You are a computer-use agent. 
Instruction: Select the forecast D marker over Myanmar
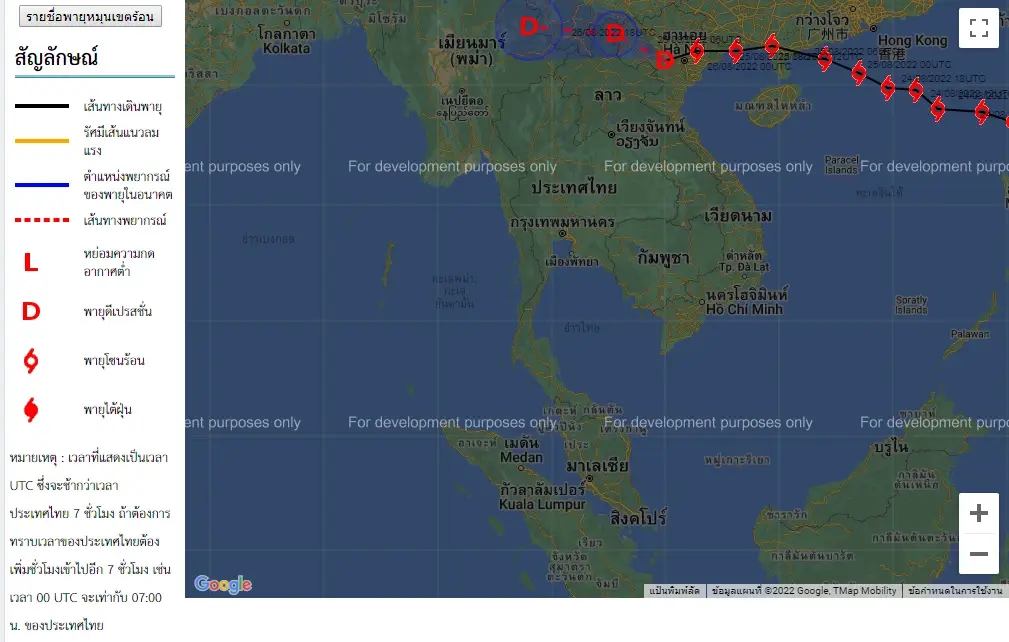(530, 26)
